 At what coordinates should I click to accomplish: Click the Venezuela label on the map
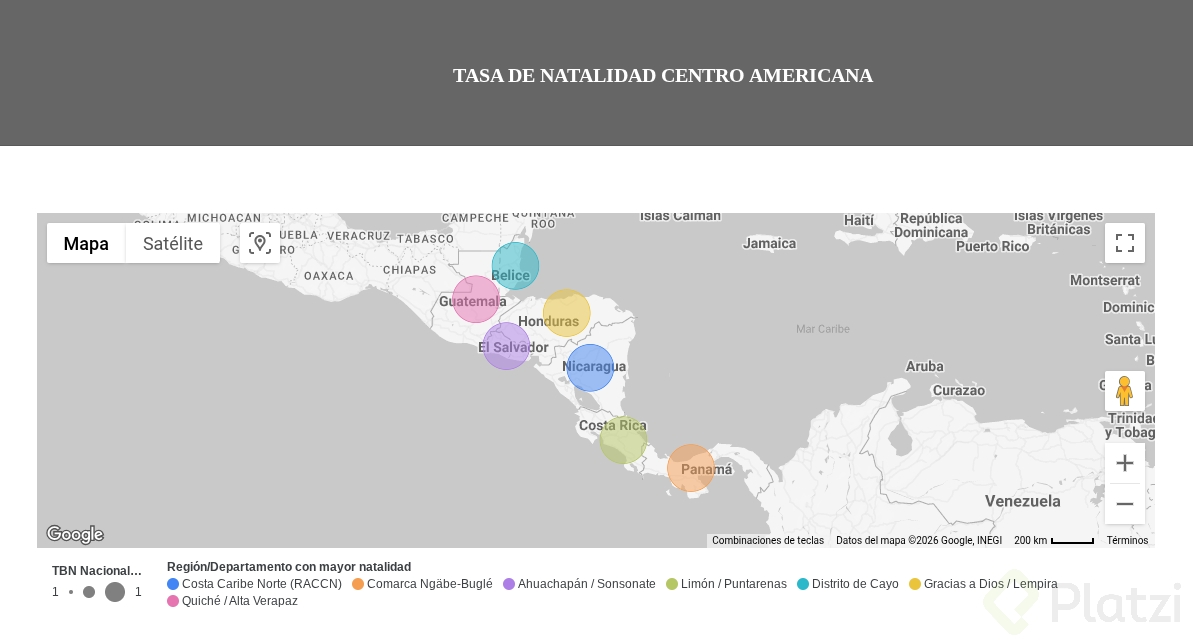click(1023, 501)
